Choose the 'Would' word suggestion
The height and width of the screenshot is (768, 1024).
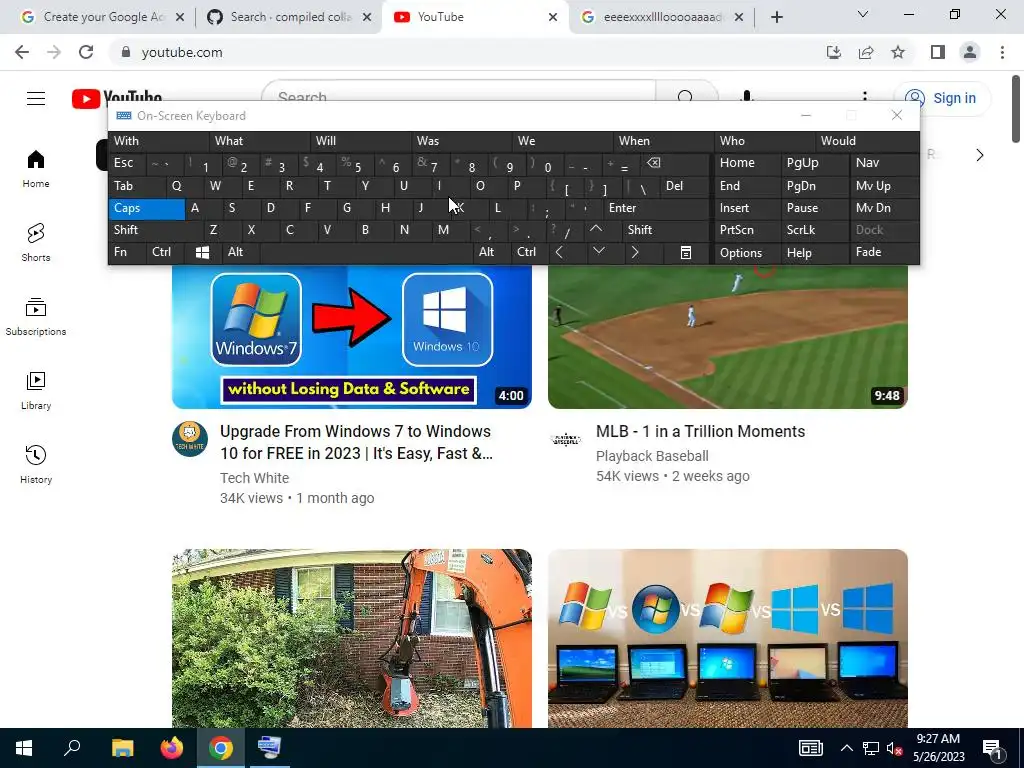pyautogui.click(x=867, y=141)
